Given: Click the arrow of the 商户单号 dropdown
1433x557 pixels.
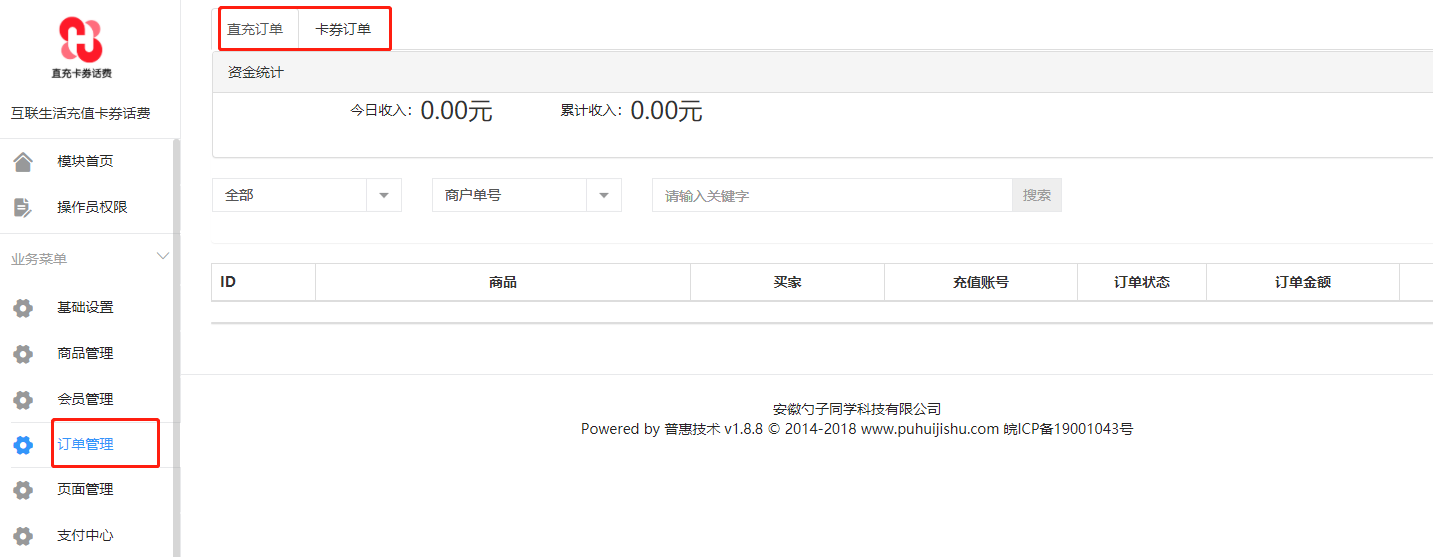Looking at the screenshot, I should [x=604, y=195].
